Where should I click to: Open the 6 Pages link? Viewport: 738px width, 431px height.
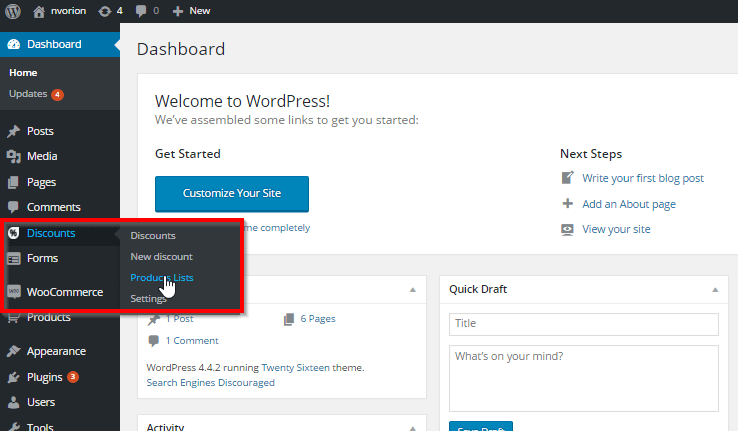click(x=318, y=319)
